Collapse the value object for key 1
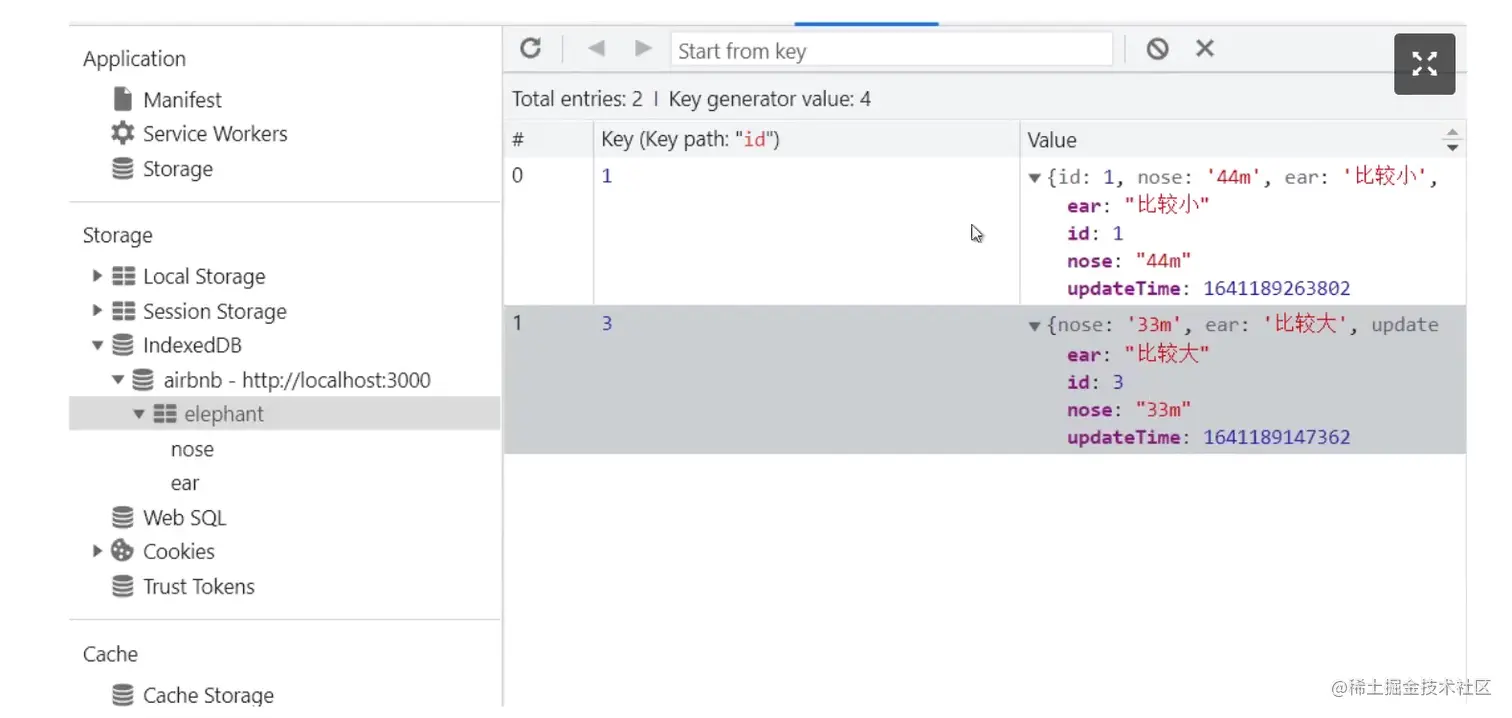 (x=1035, y=178)
